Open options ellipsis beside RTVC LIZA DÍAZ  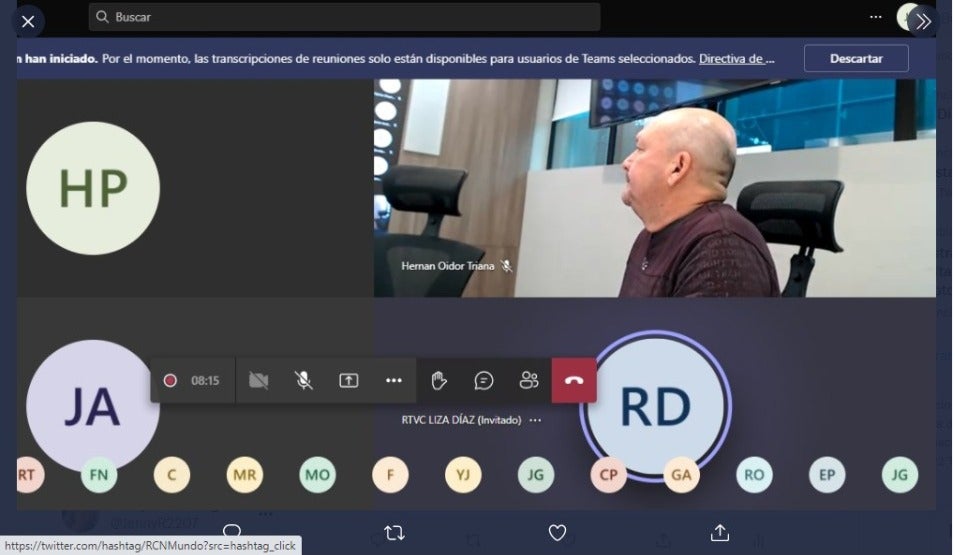(x=535, y=420)
